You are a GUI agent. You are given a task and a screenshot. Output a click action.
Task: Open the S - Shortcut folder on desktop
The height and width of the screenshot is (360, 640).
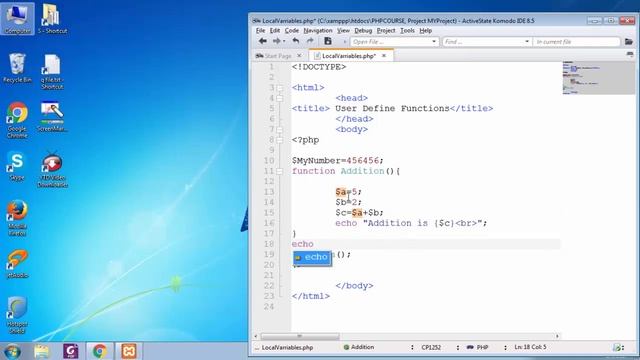tap(52, 19)
